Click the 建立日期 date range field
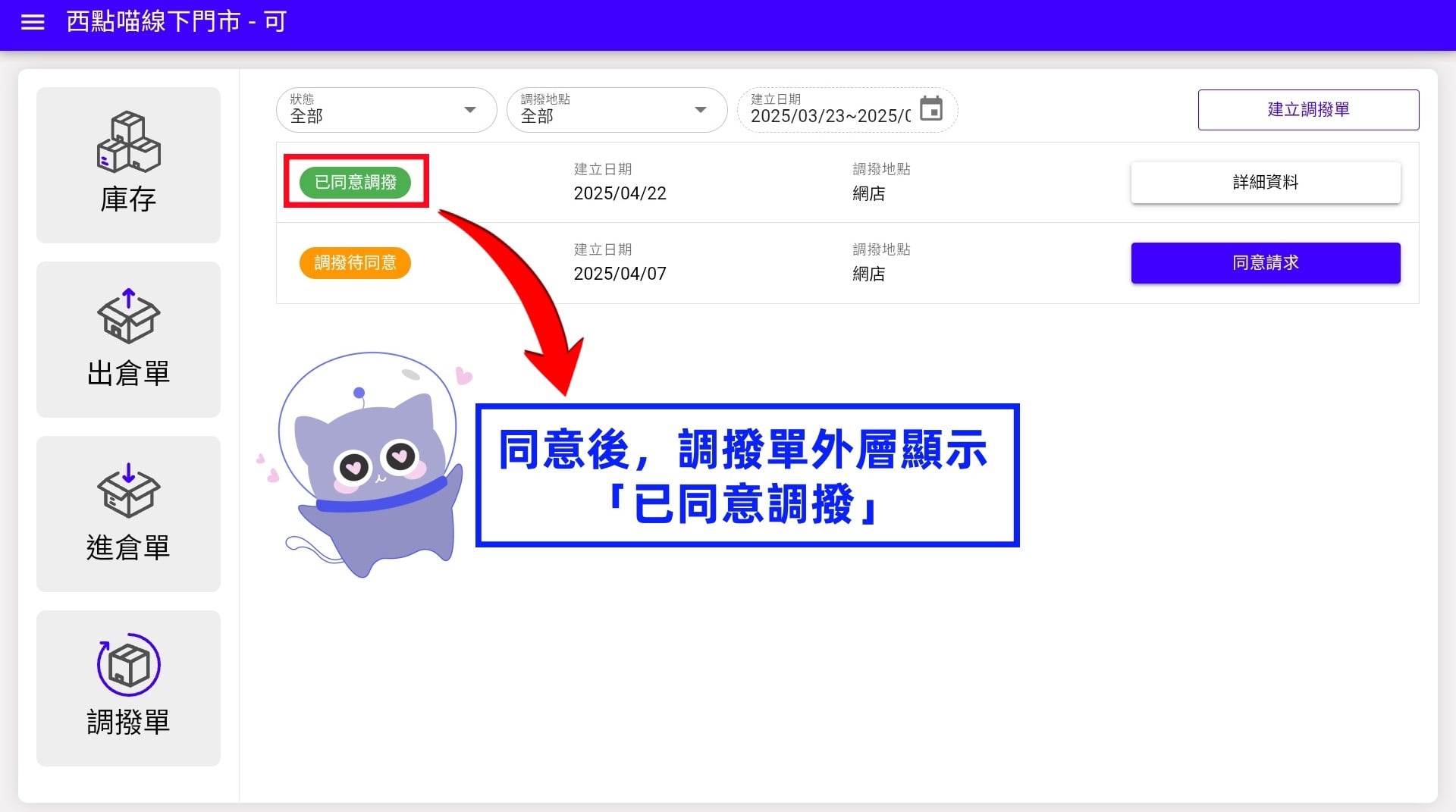 (x=847, y=110)
